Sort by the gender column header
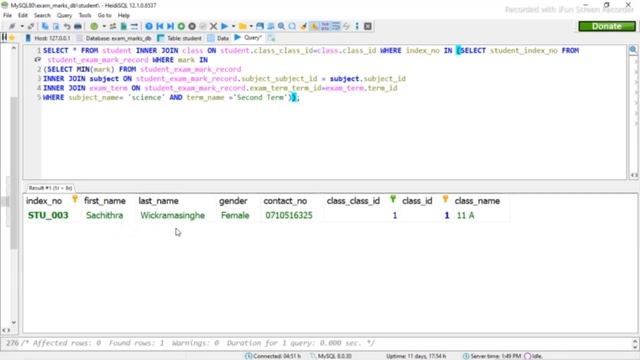The width and height of the screenshot is (640, 360). point(238,200)
